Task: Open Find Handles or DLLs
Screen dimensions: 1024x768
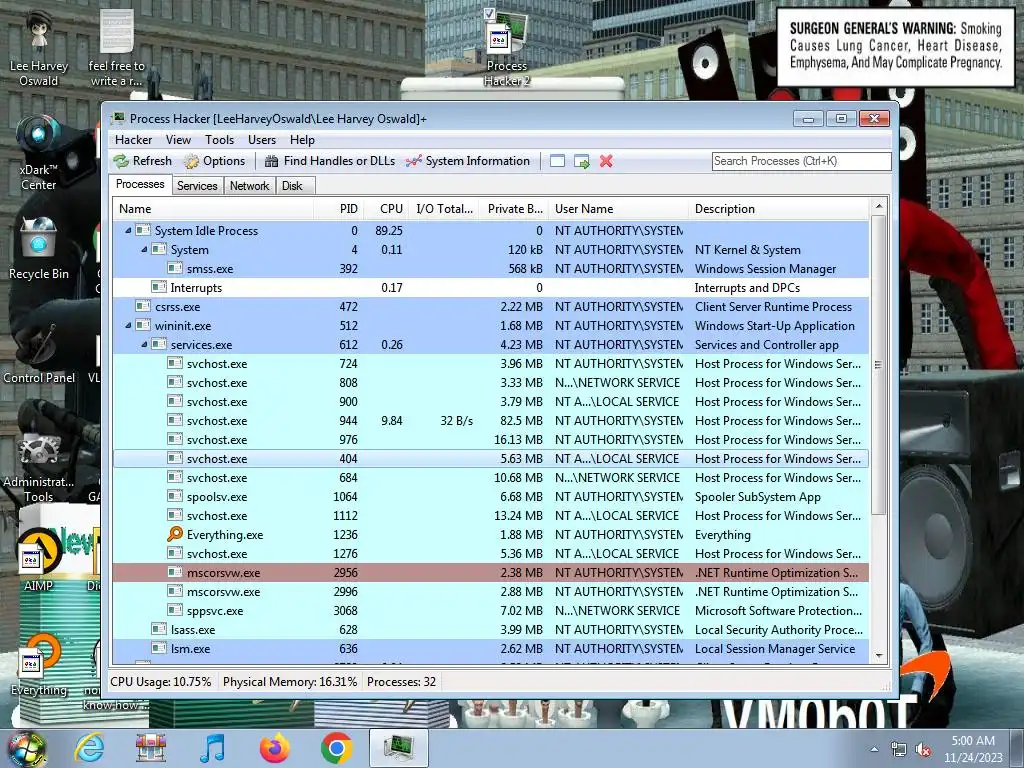Action: pos(330,161)
